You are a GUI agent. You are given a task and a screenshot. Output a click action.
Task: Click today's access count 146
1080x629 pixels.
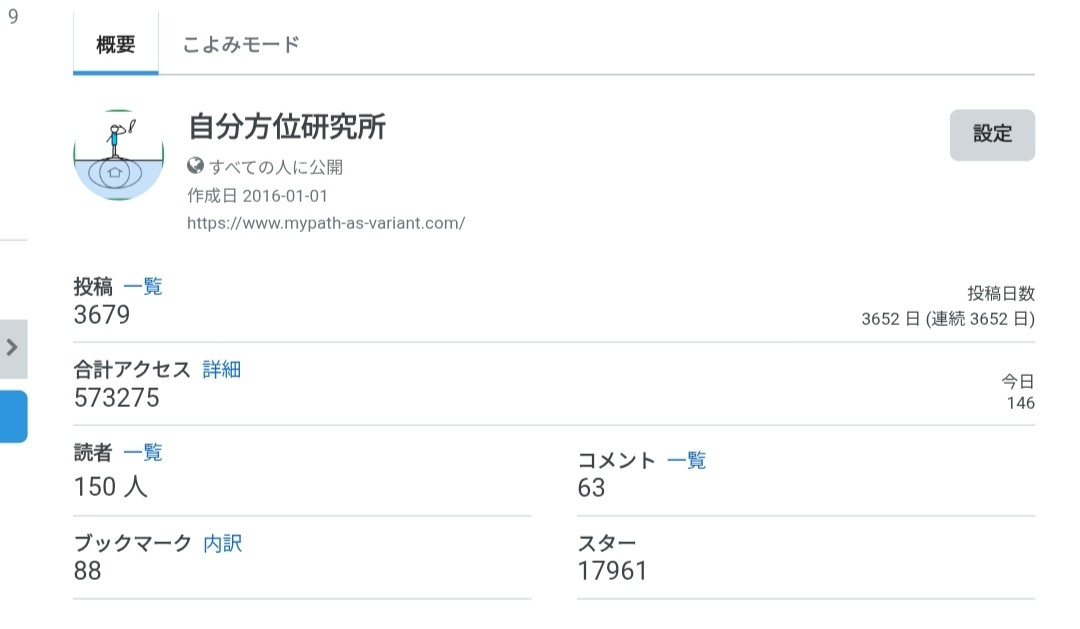click(1020, 403)
